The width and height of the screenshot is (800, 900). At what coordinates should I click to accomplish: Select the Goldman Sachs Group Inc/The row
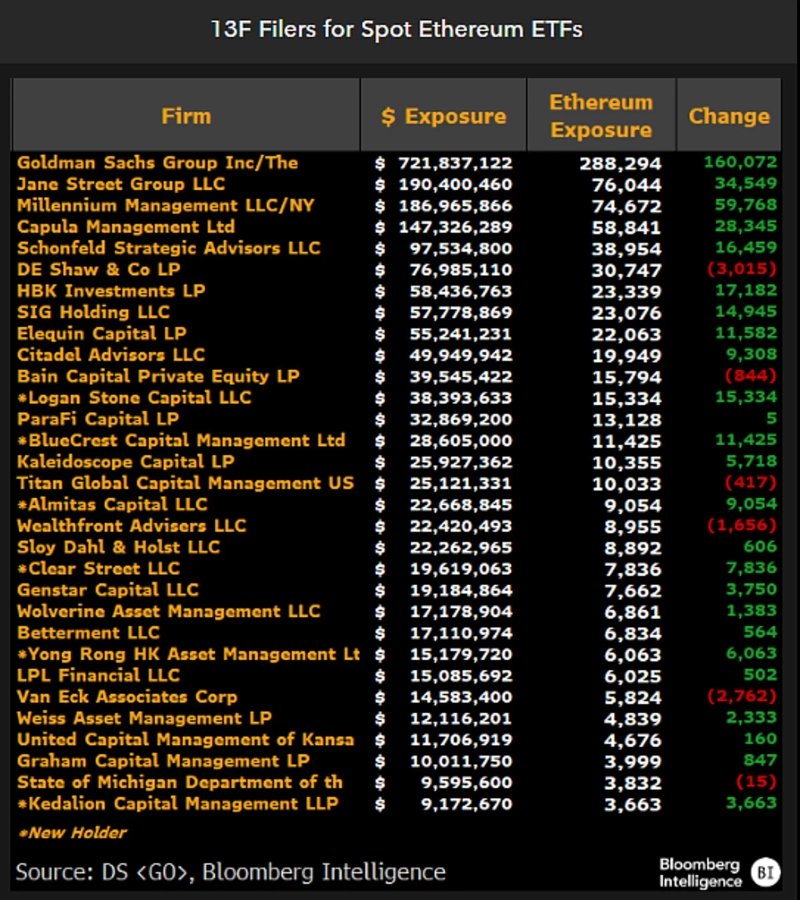[157, 162]
